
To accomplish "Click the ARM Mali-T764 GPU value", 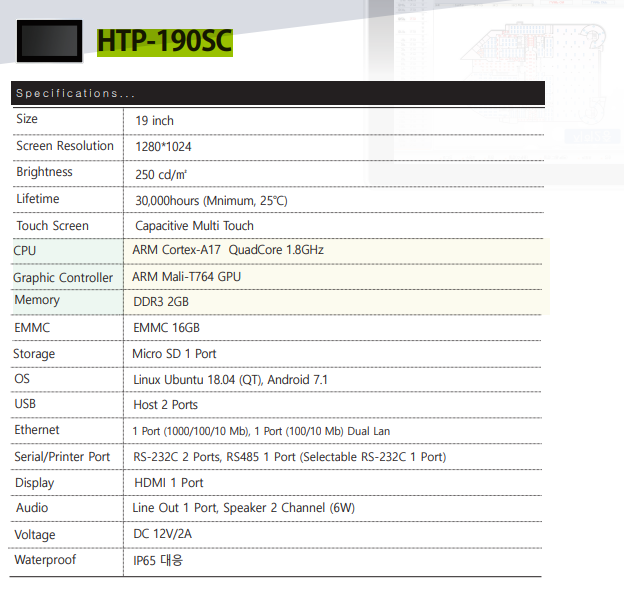I will 186,277.
